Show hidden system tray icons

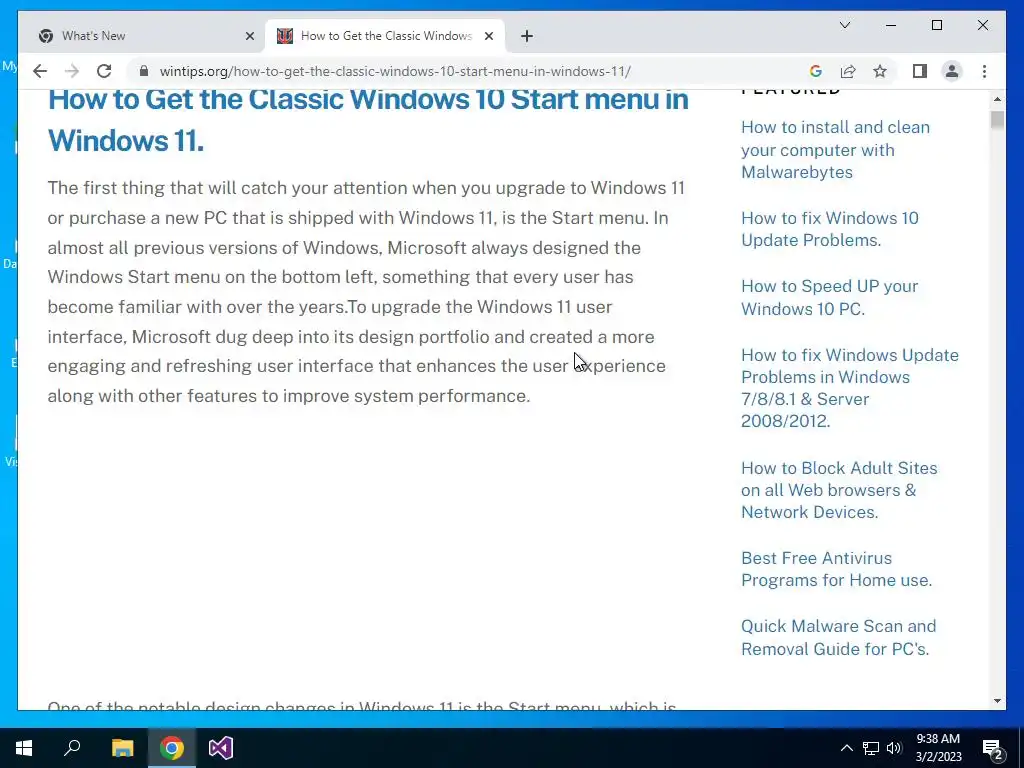pos(846,748)
